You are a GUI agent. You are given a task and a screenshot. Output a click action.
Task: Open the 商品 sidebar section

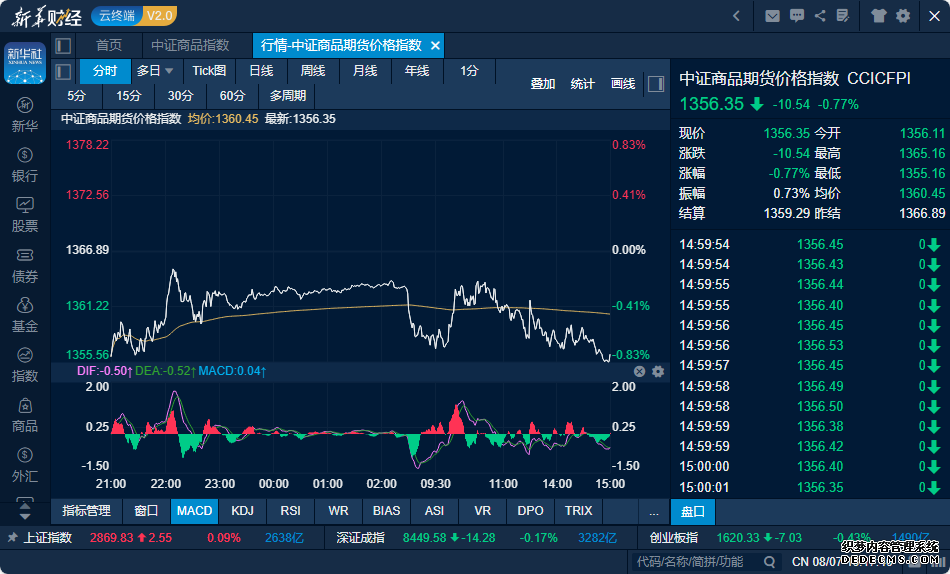coord(25,415)
